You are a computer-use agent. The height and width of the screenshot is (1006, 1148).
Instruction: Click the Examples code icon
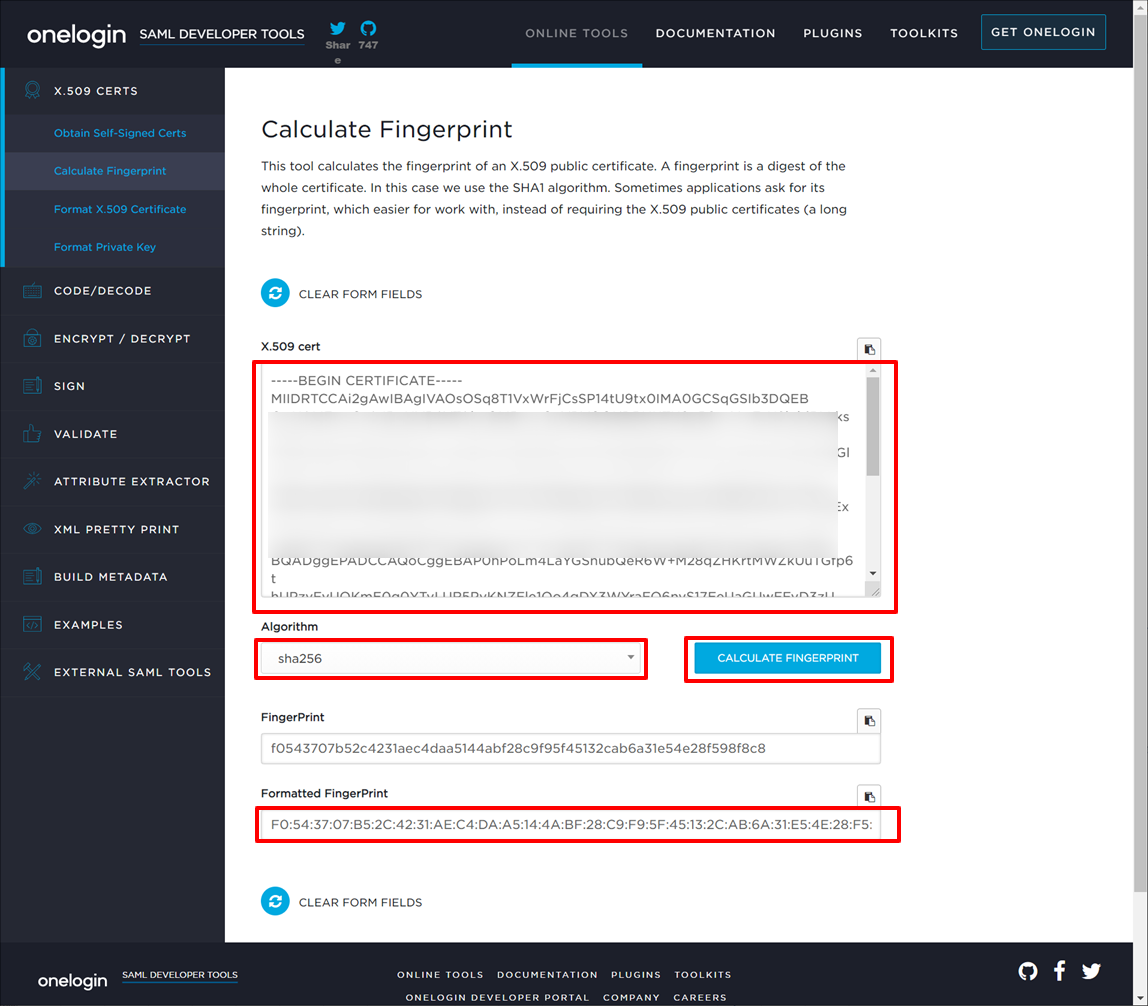pyautogui.click(x=32, y=625)
